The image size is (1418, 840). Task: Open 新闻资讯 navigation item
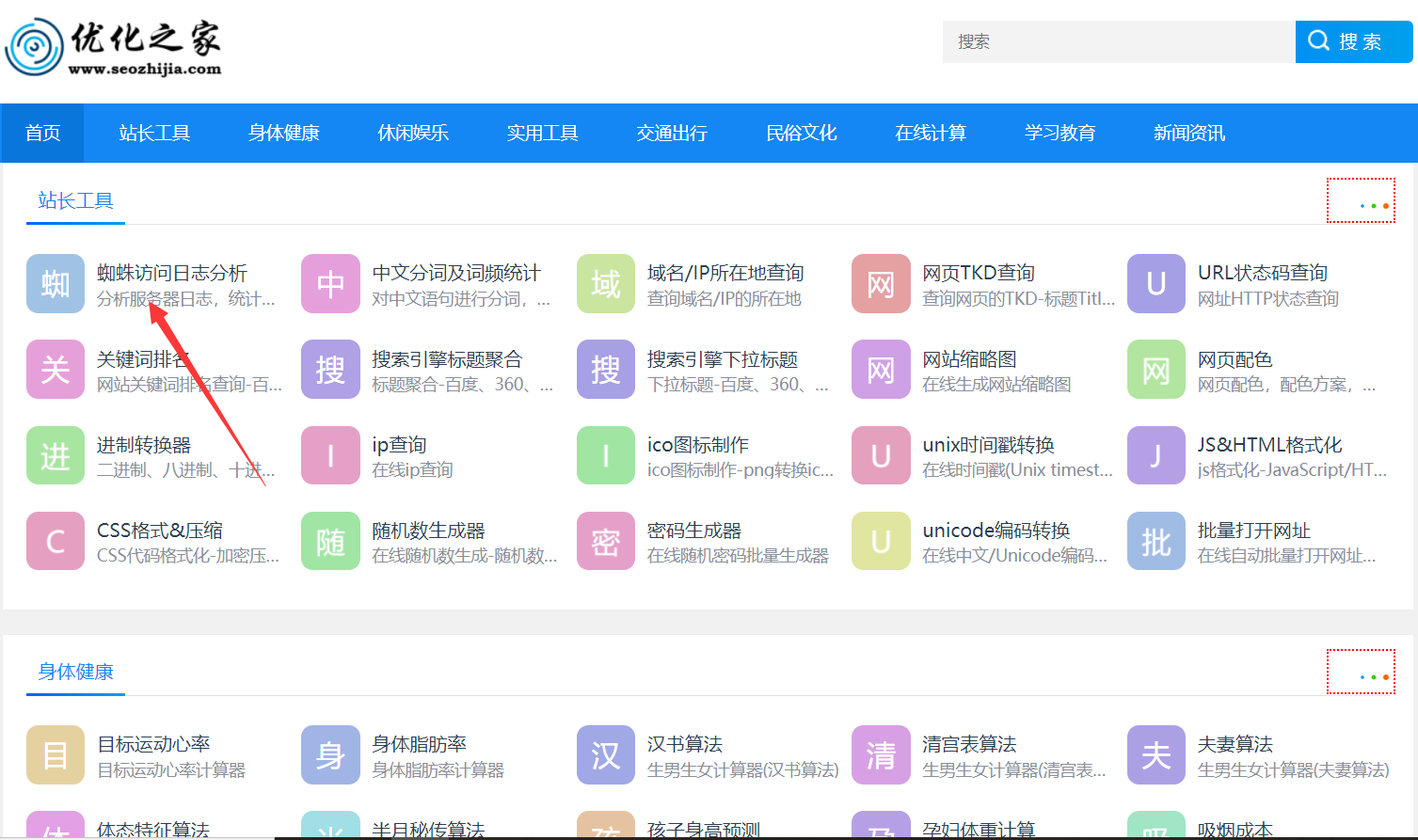(x=1189, y=133)
